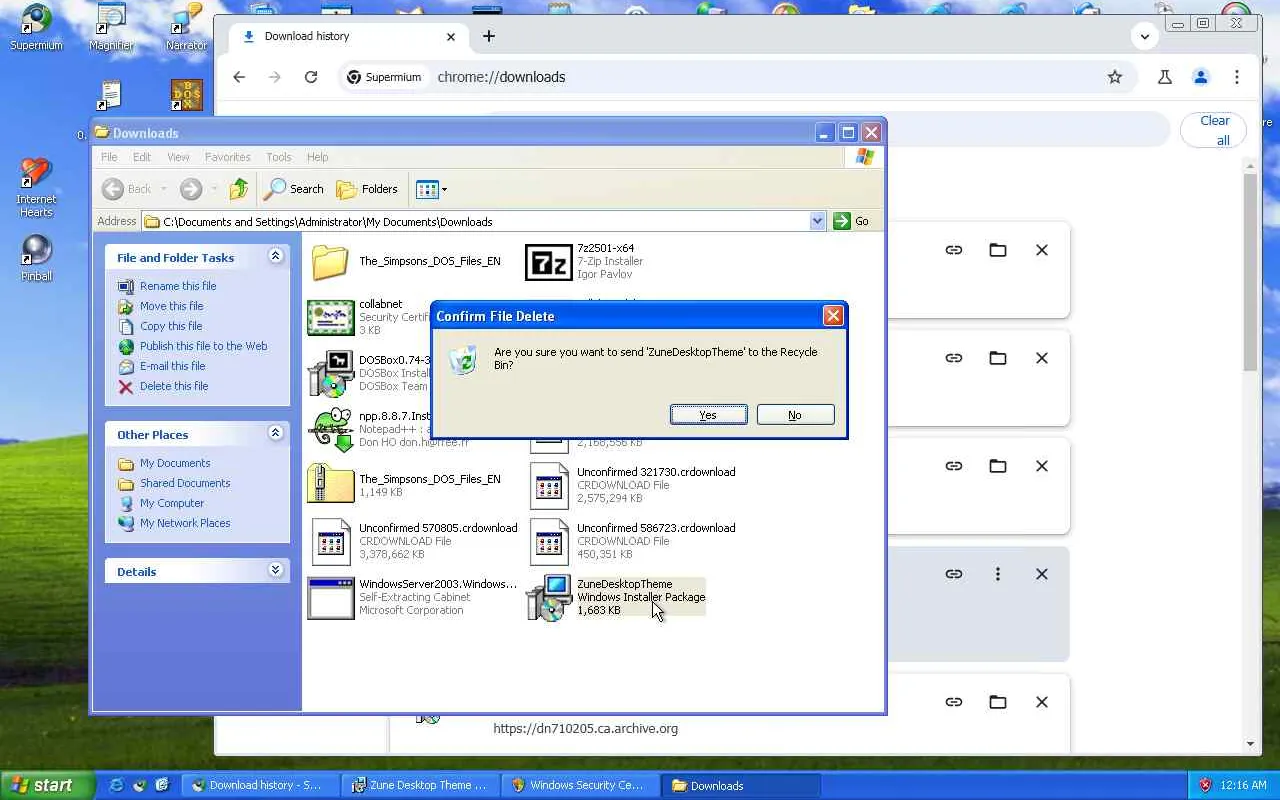Click Clear all in Supermium downloads
Screen dimensions: 1280x800
1215,130
